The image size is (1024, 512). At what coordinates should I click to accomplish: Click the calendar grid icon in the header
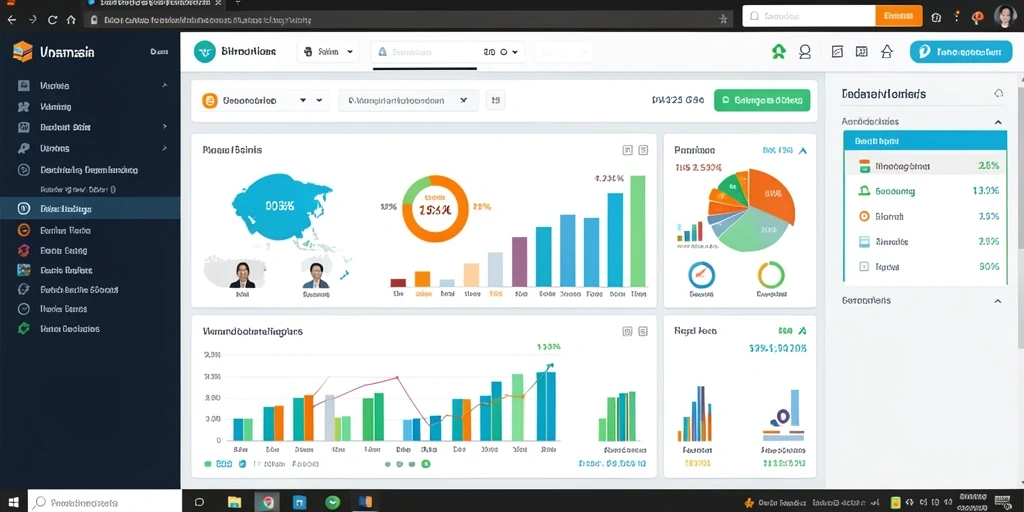(x=861, y=52)
